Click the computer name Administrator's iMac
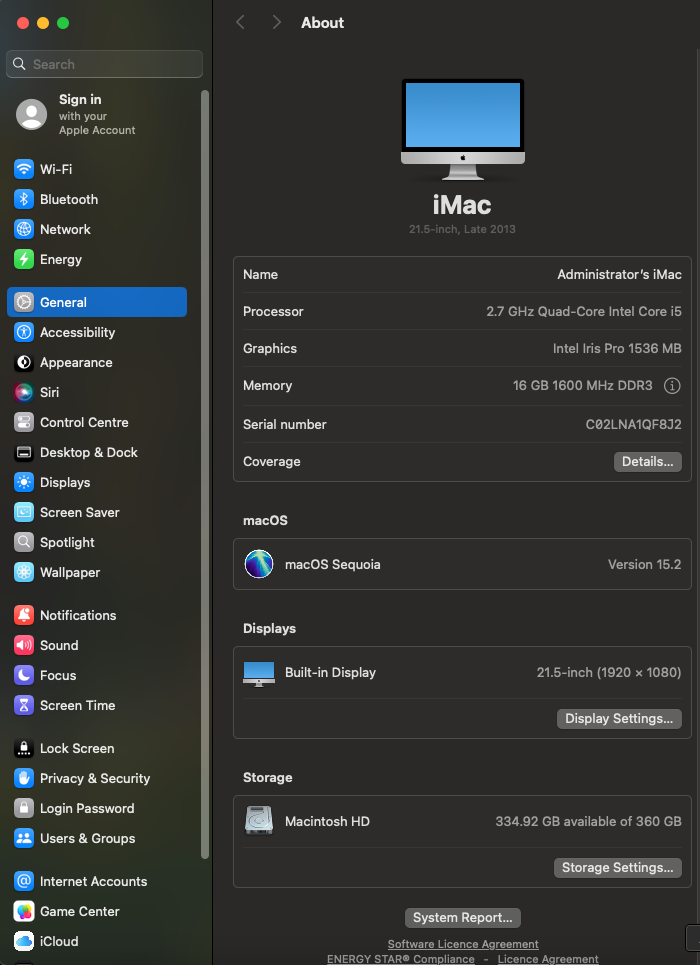Viewport: 700px width, 965px height. [619, 274]
